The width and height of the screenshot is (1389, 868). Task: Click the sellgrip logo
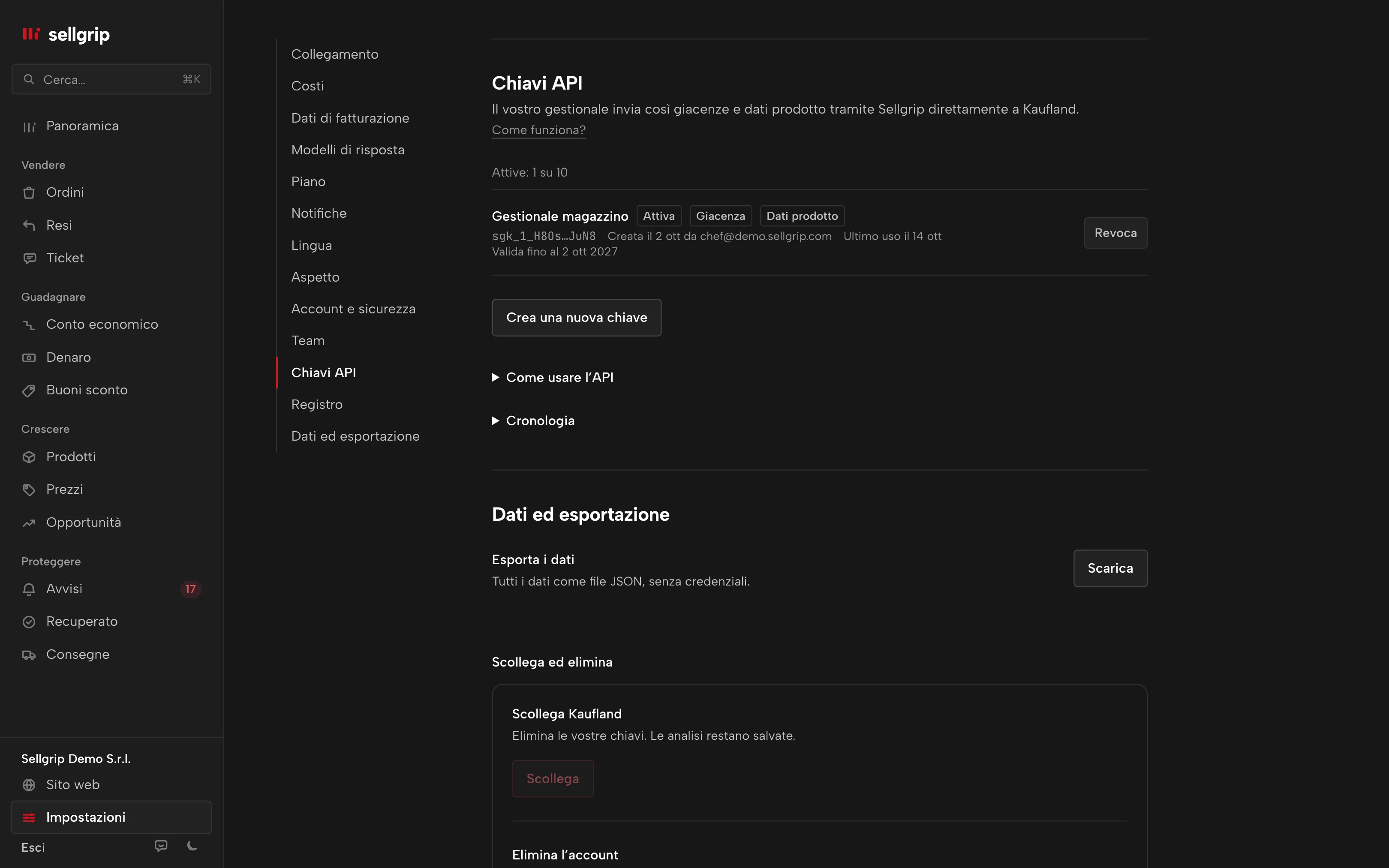click(x=66, y=34)
